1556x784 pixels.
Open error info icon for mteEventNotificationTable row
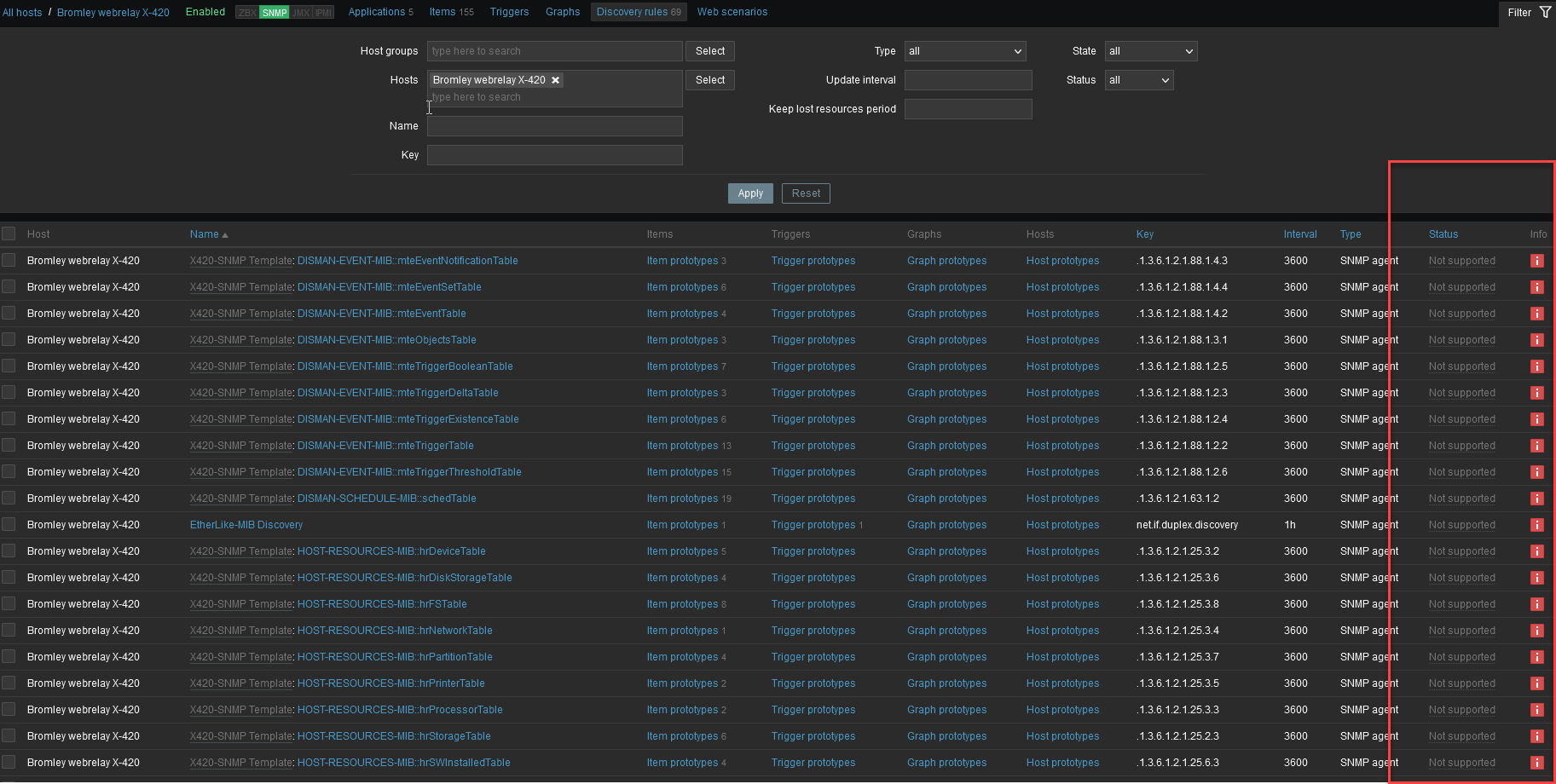[1537, 261]
